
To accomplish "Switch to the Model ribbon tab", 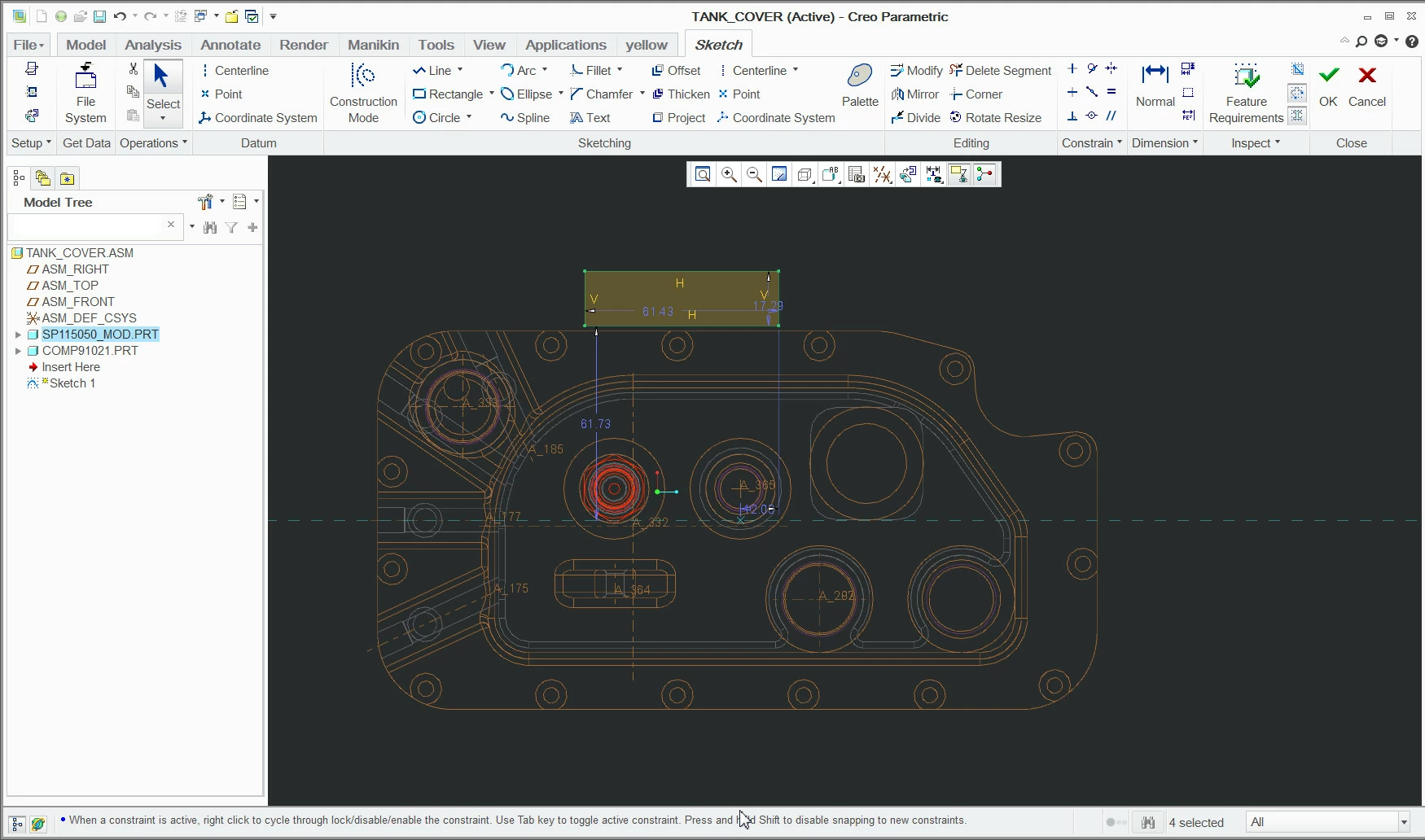I will tap(86, 45).
